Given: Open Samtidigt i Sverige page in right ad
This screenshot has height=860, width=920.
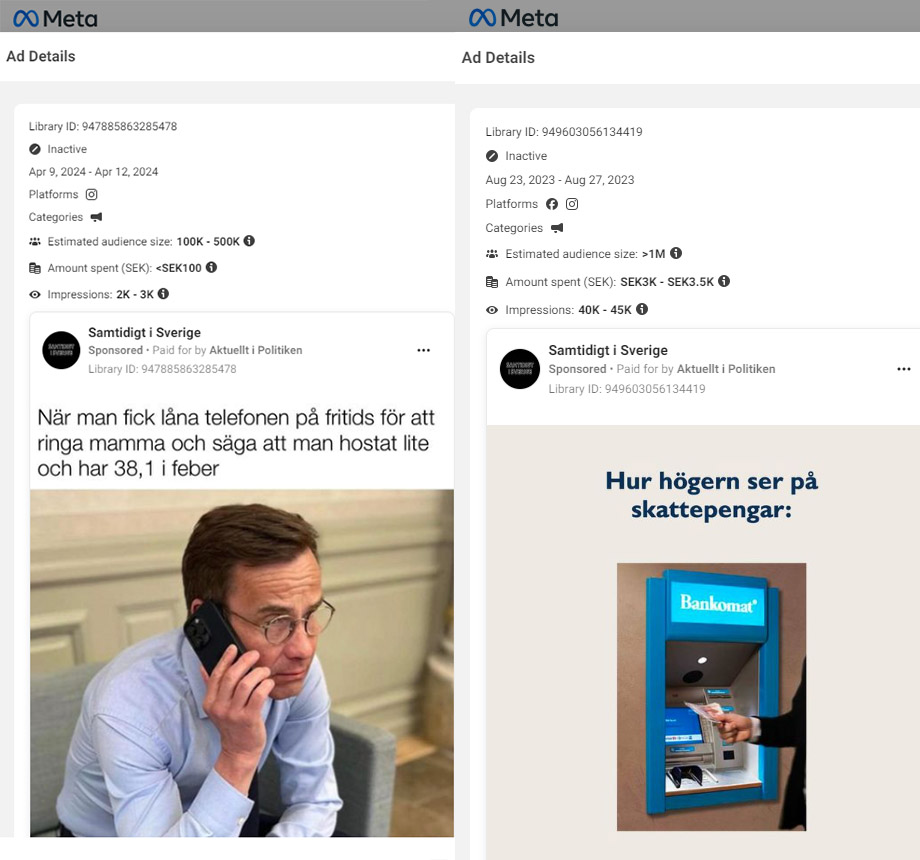Looking at the screenshot, I should (608, 350).
